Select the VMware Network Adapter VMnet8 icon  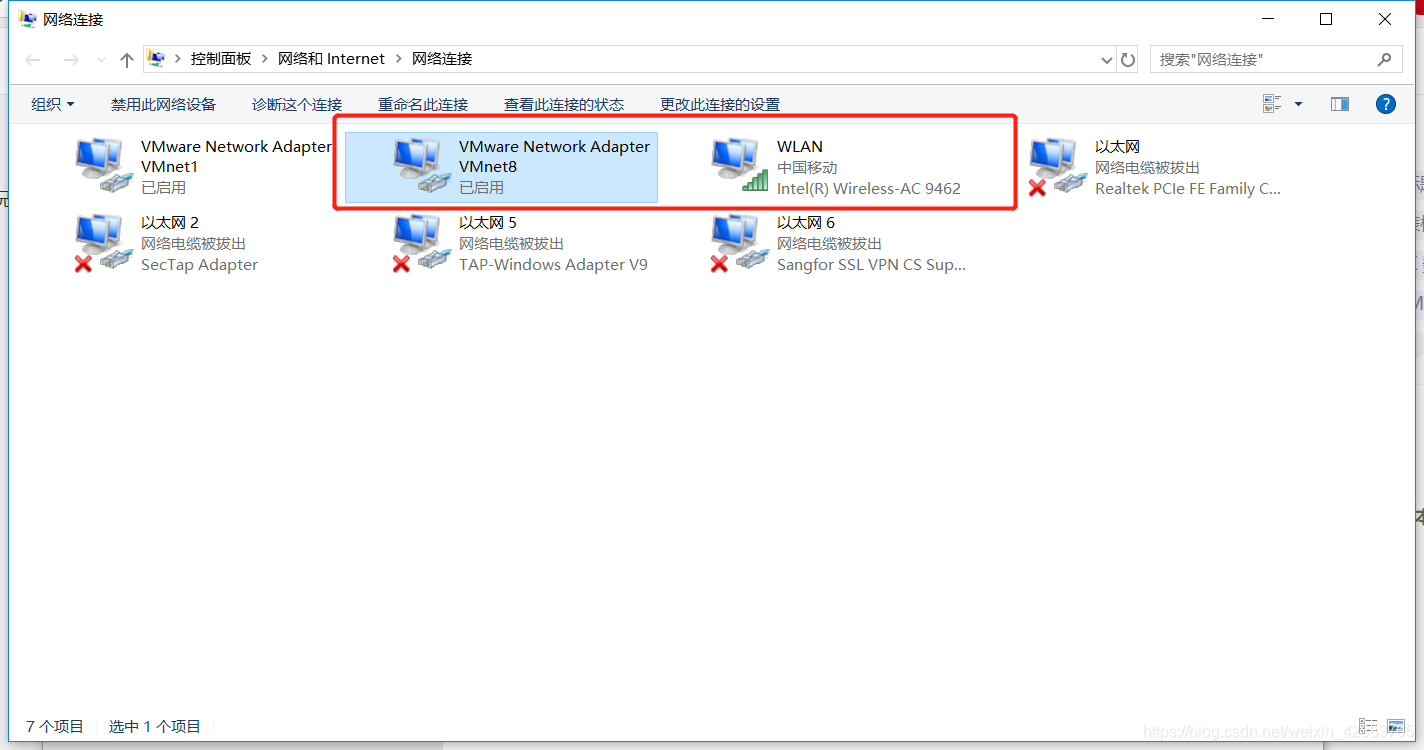pos(420,165)
